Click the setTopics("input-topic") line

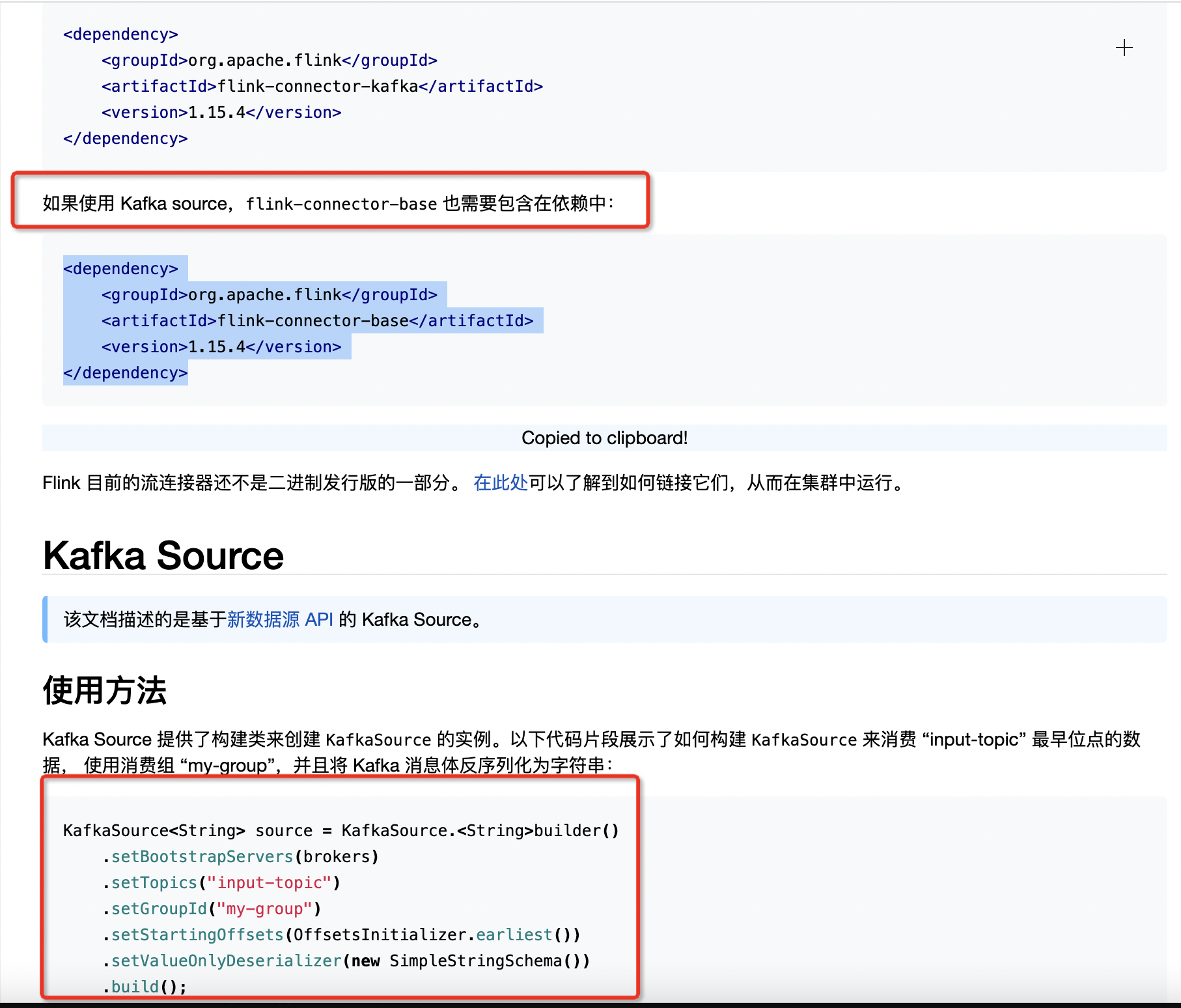(x=221, y=882)
